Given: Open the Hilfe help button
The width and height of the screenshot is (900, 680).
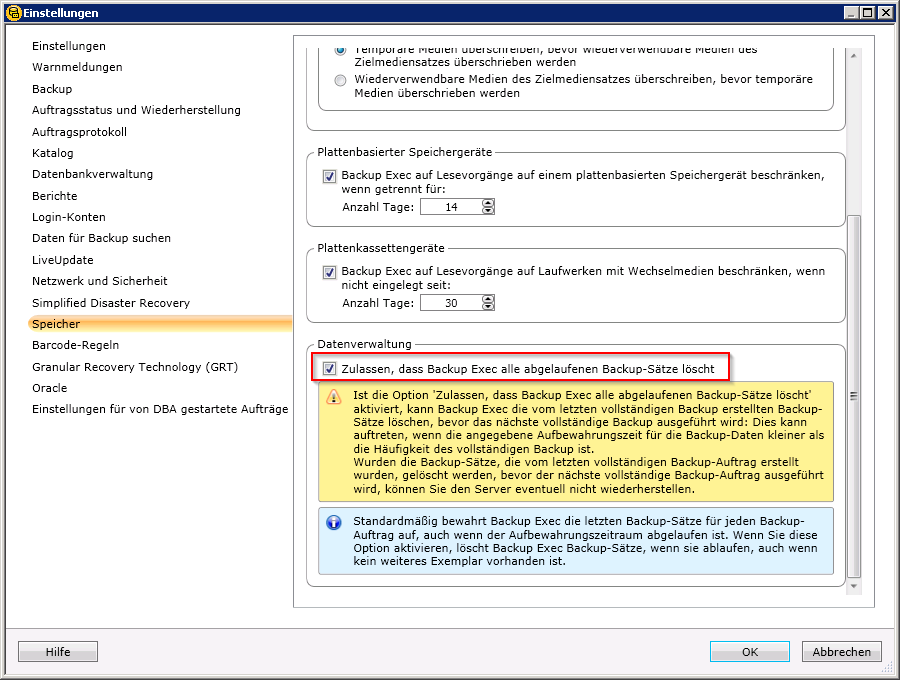Looking at the screenshot, I should (x=58, y=652).
